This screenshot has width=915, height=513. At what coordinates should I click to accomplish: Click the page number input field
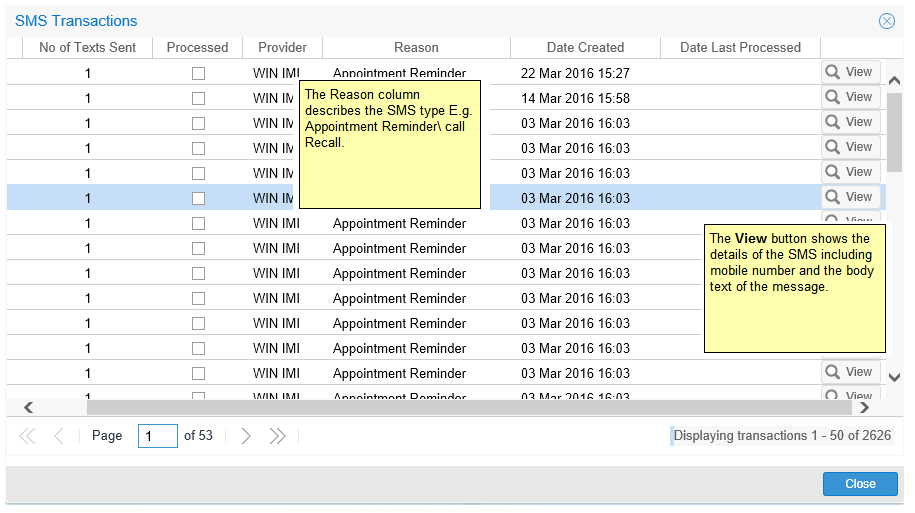(x=158, y=436)
